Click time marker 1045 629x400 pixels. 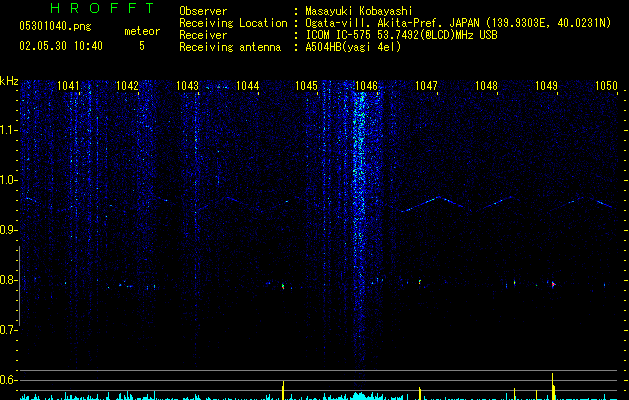(306, 86)
